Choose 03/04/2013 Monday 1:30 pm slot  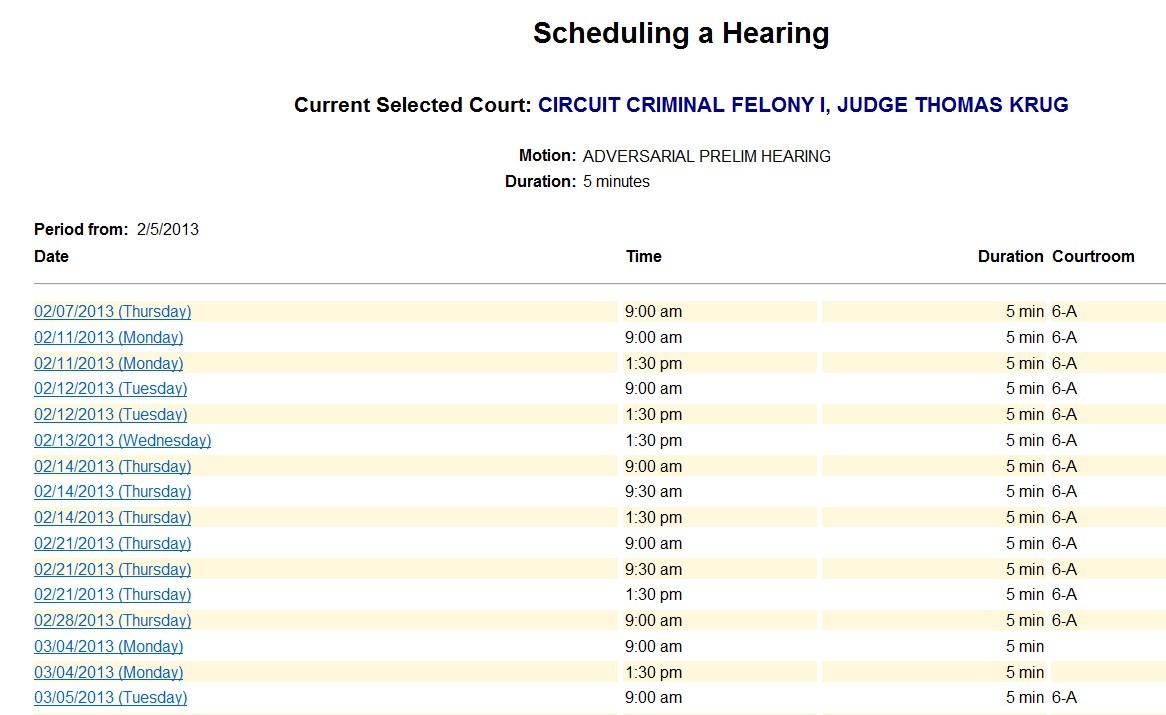tap(108, 673)
